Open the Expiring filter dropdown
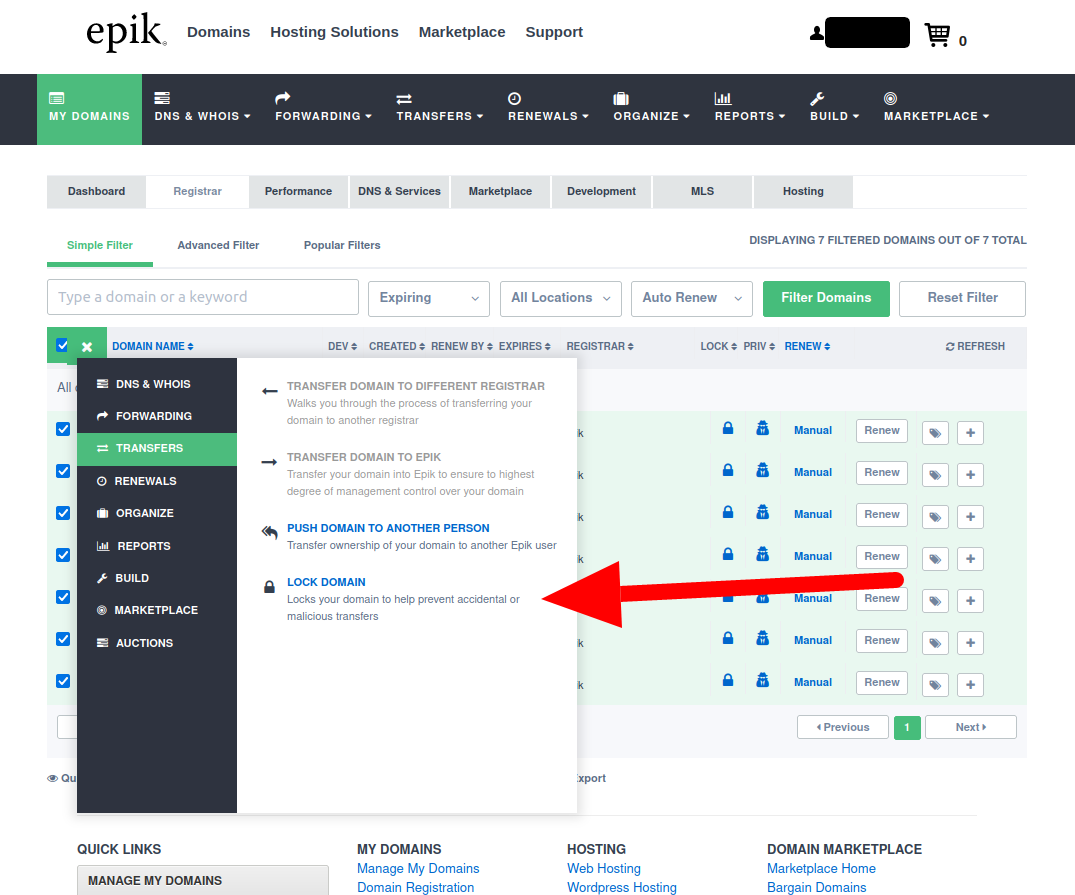1075x895 pixels. (x=428, y=298)
